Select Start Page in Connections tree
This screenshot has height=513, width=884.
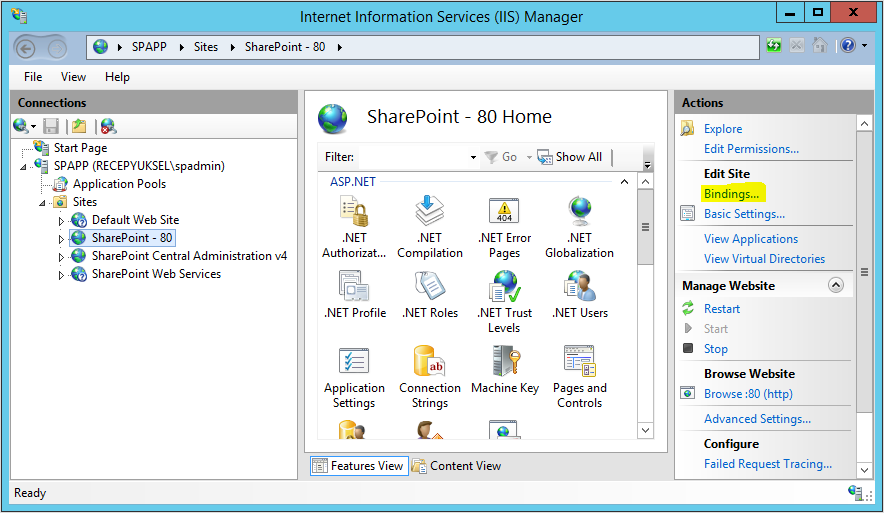[80, 148]
